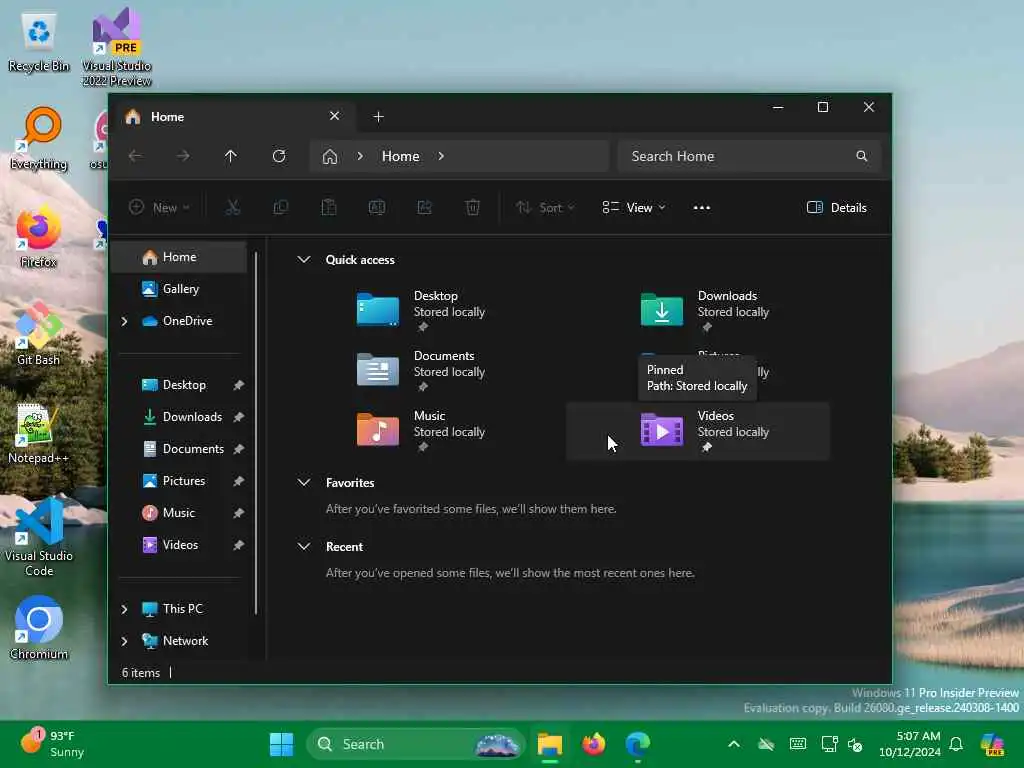Open Git Bash desktop shortcut
Image resolution: width=1024 pixels, height=768 pixels.
pos(39,334)
